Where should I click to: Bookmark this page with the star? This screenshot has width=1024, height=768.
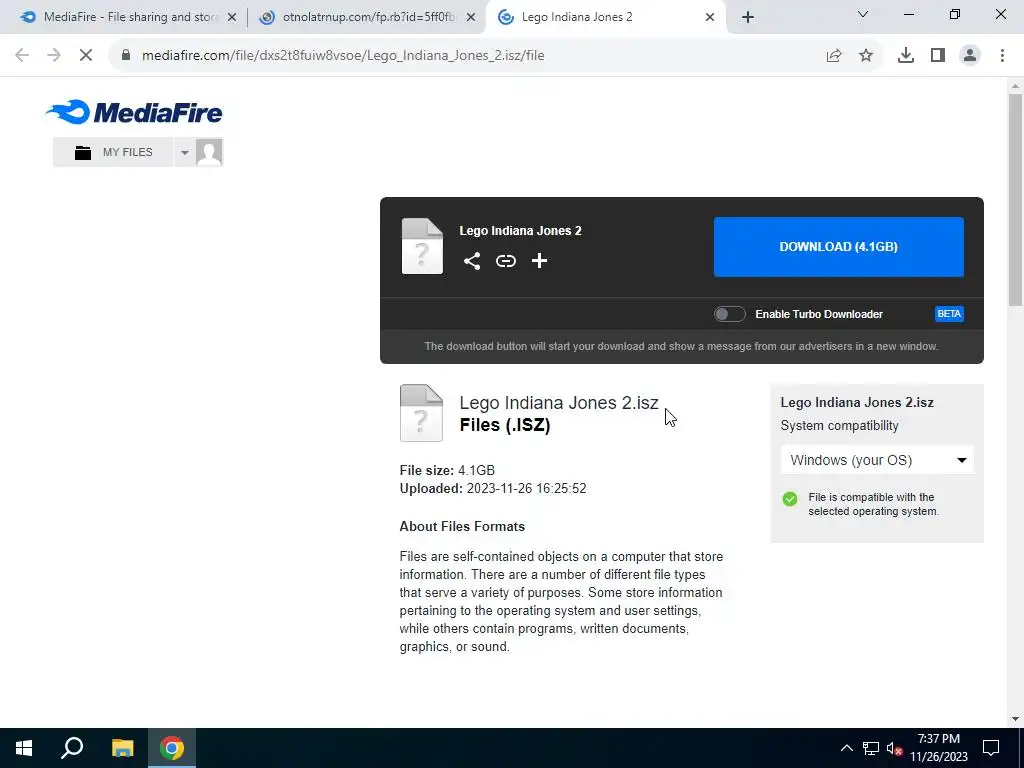866,56
